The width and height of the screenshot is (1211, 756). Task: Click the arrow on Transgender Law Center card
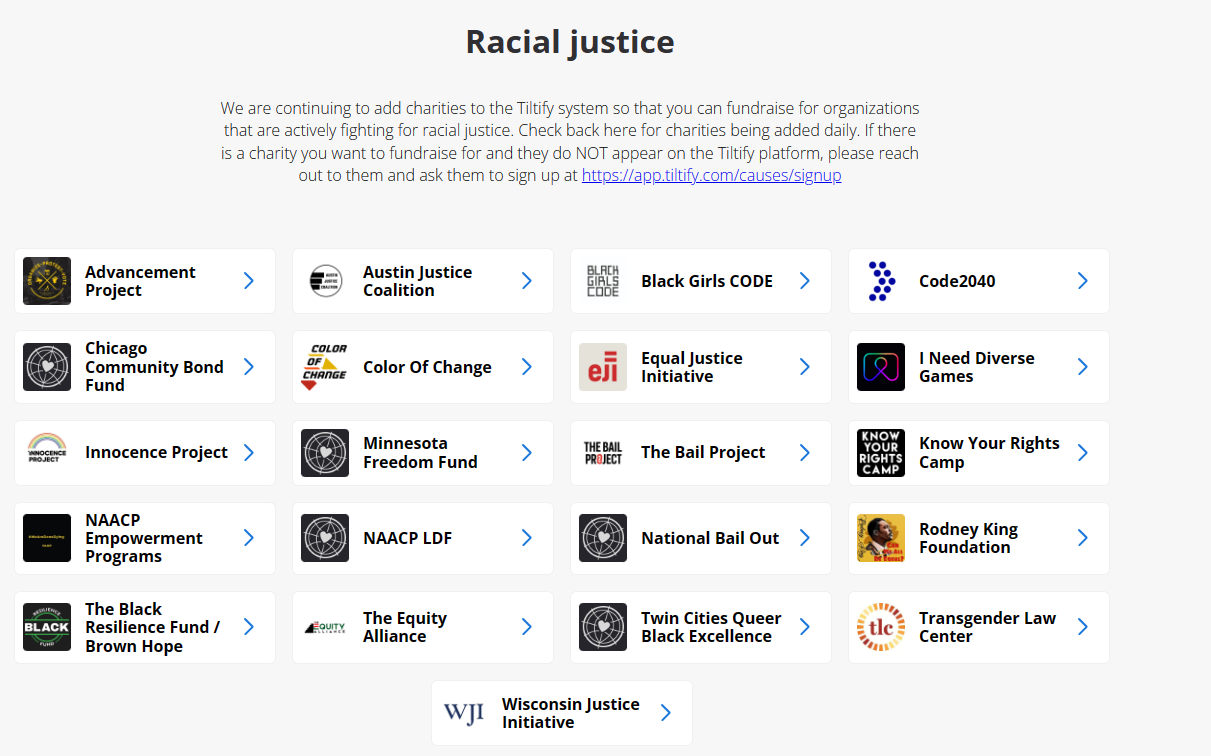(1083, 627)
